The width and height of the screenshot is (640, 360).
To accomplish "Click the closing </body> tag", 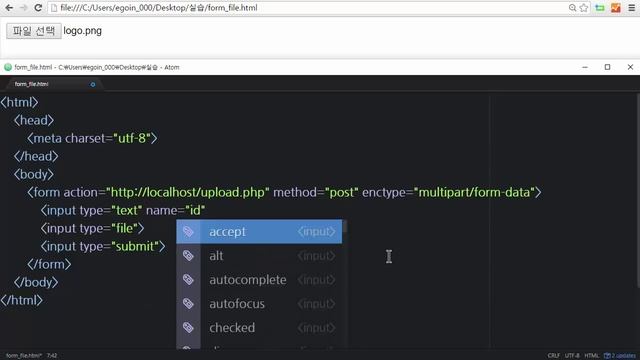I will point(36,282).
